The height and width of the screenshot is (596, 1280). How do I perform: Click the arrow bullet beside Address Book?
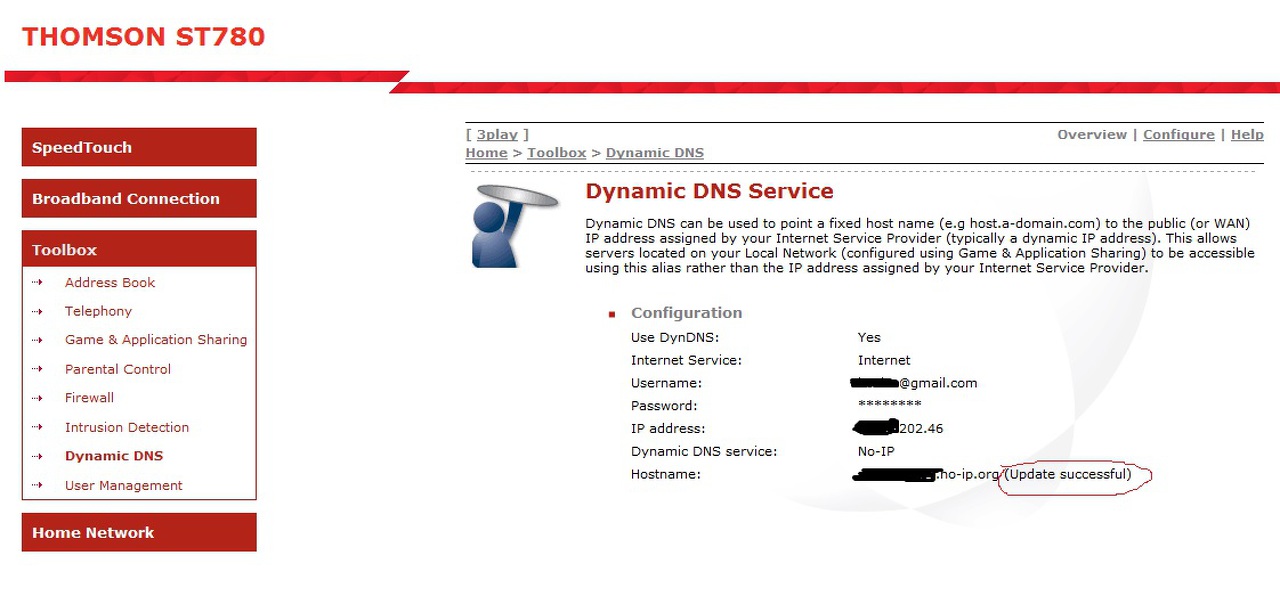tap(38, 283)
